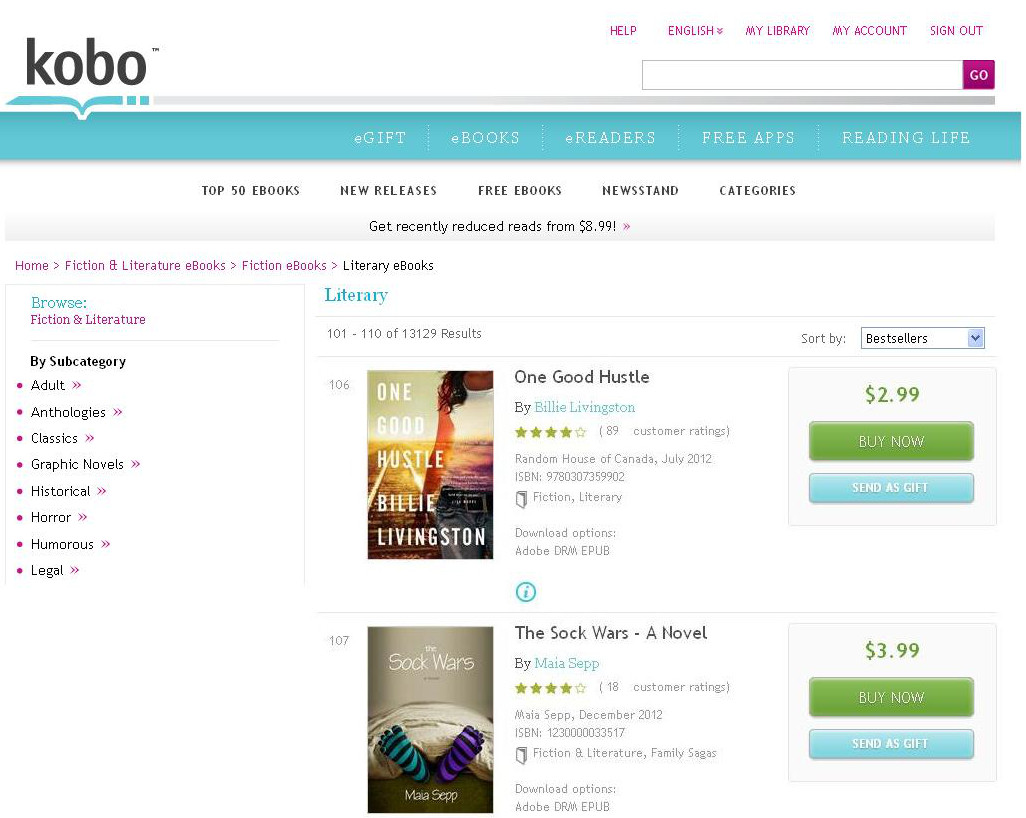This screenshot has width=1026, height=818.
Task: Click the double-arrow icon next to Humorous
Action: coord(106,544)
